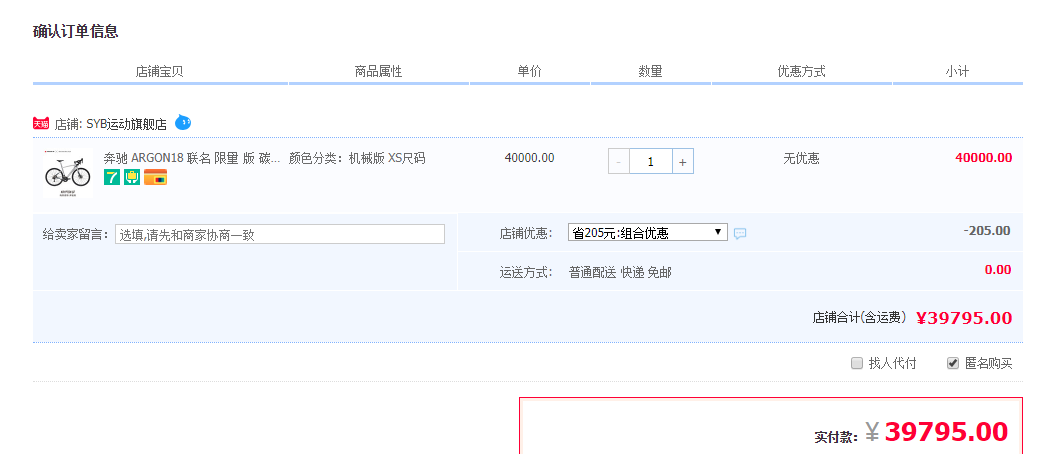Image resolution: width=1050 pixels, height=454 pixels.
Task: Click the 普通配送 快递 免邮 shipping text
Action: coord(620,273)
